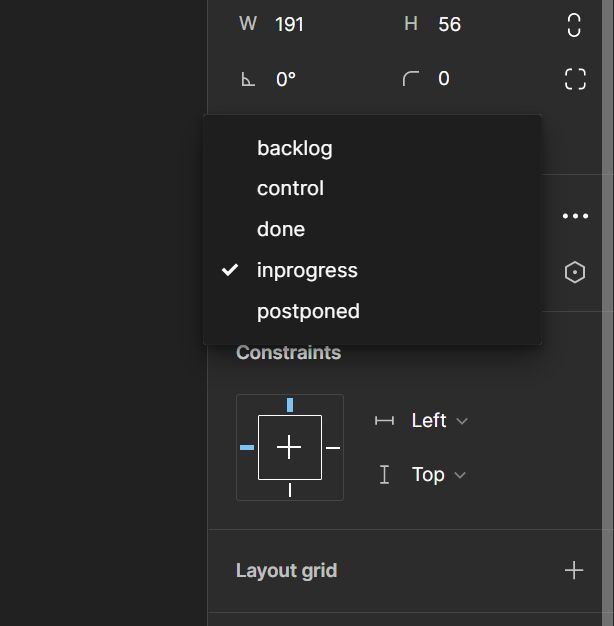This screenshot has height=626, width=614.
Task: Click the vertical constraint icon beside Top
Action: click(x=384, y=475)
